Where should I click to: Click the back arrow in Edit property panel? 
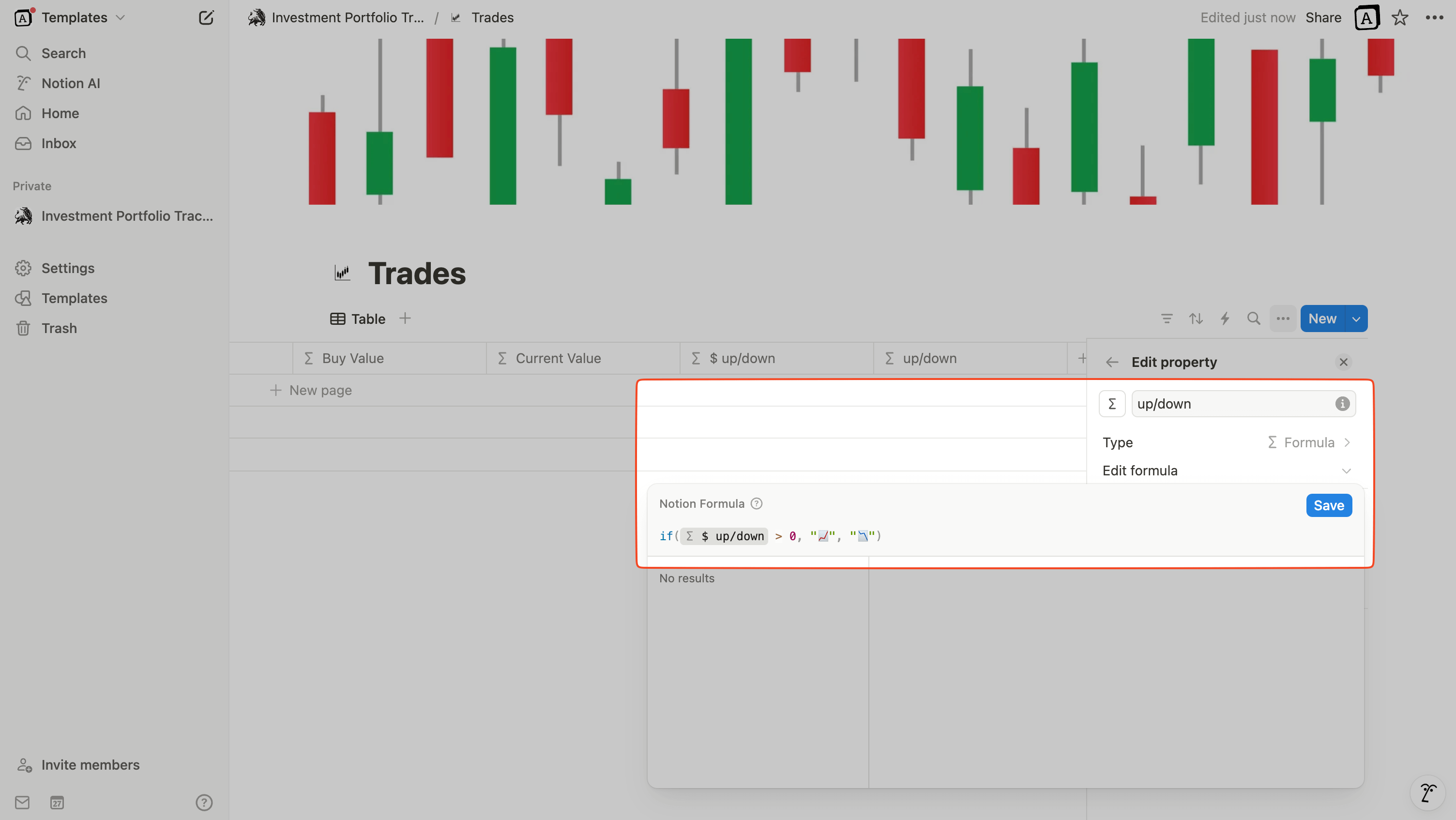click(1112, 361)
